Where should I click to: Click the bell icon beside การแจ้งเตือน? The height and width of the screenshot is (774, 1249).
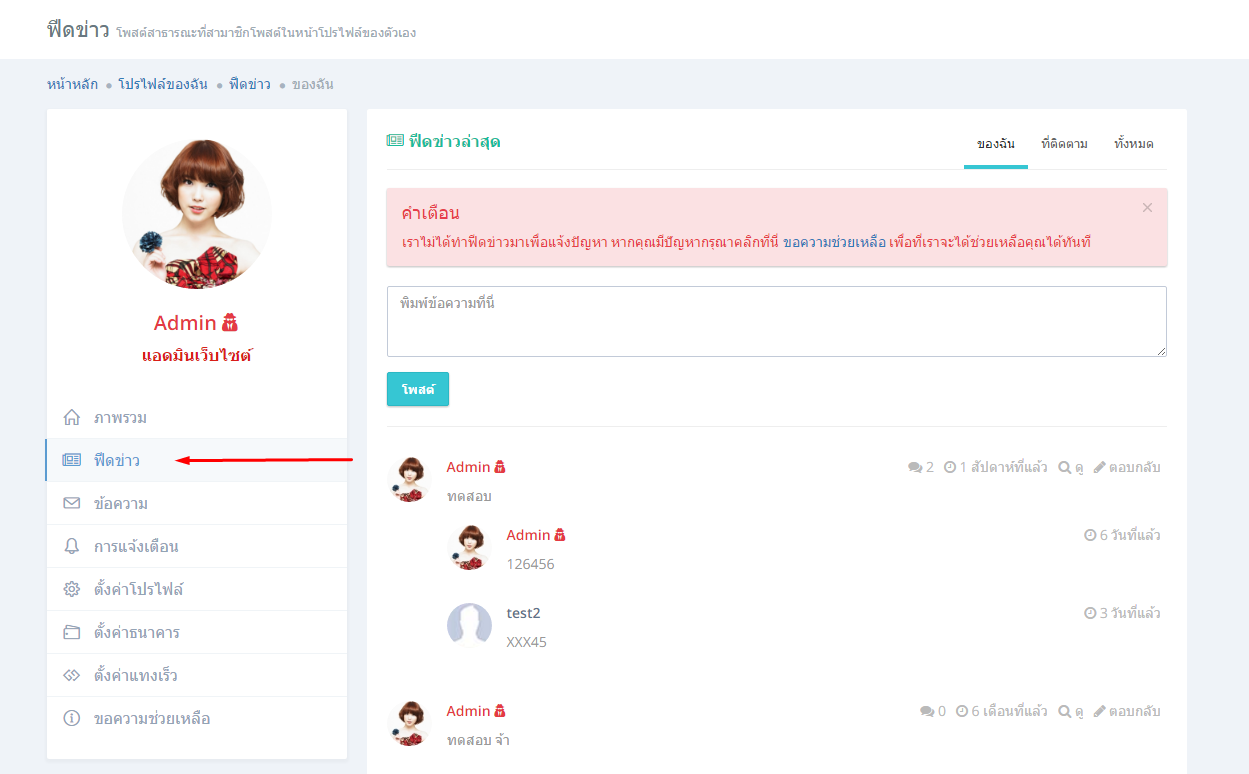[71, 546]
